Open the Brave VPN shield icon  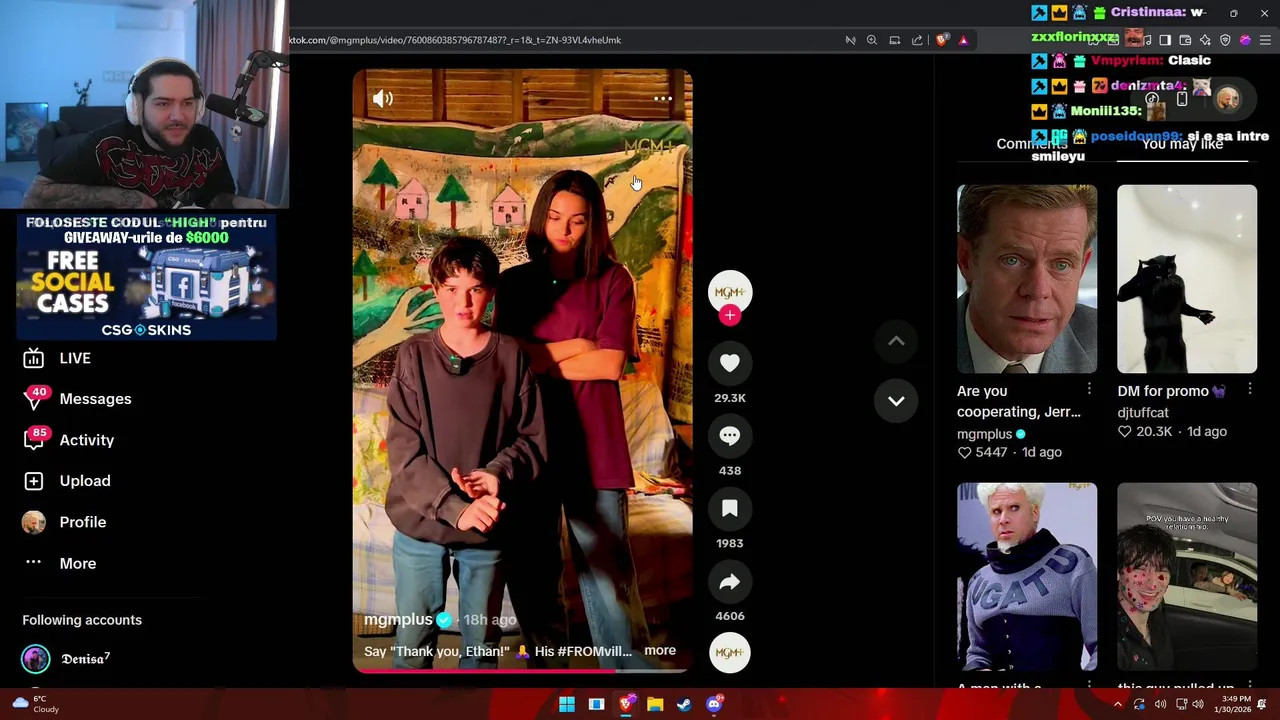click(1225, 40)
